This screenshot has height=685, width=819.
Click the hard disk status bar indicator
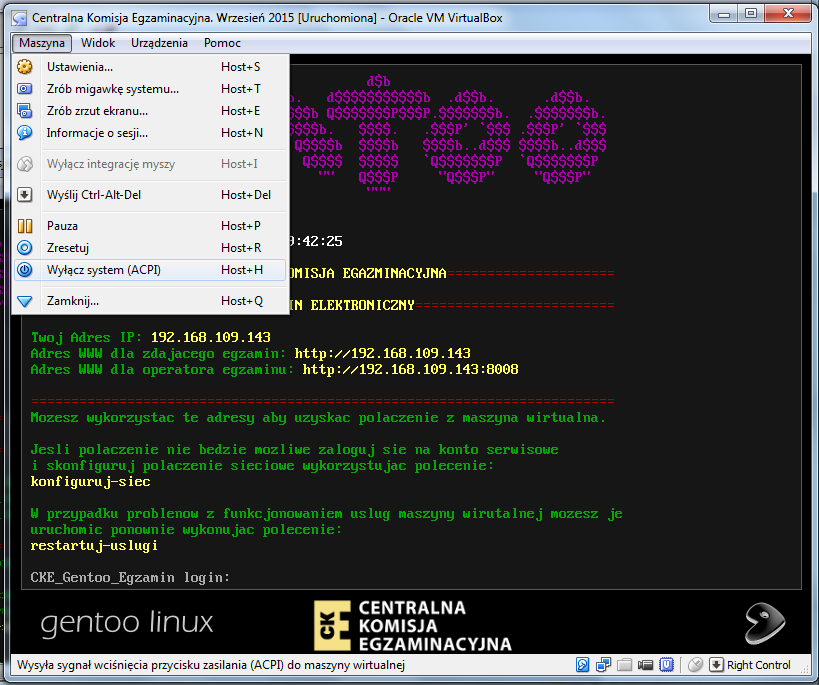click(582, 665)
